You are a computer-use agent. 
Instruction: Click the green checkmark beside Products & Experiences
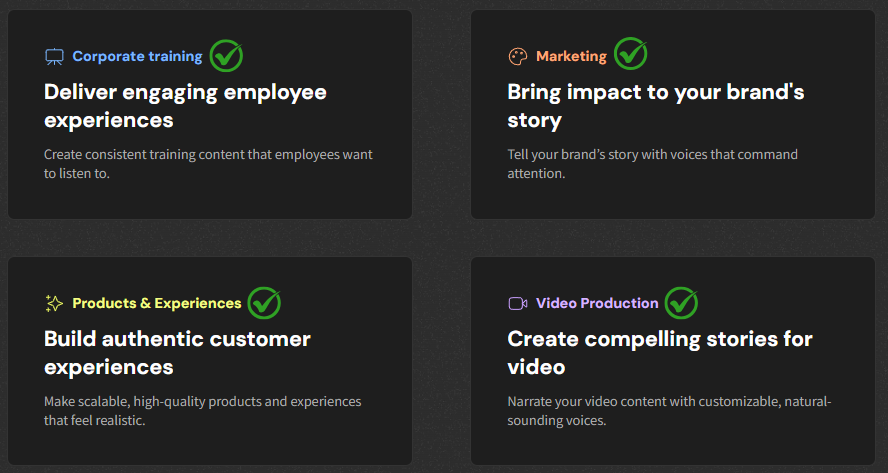click(264, 302)
